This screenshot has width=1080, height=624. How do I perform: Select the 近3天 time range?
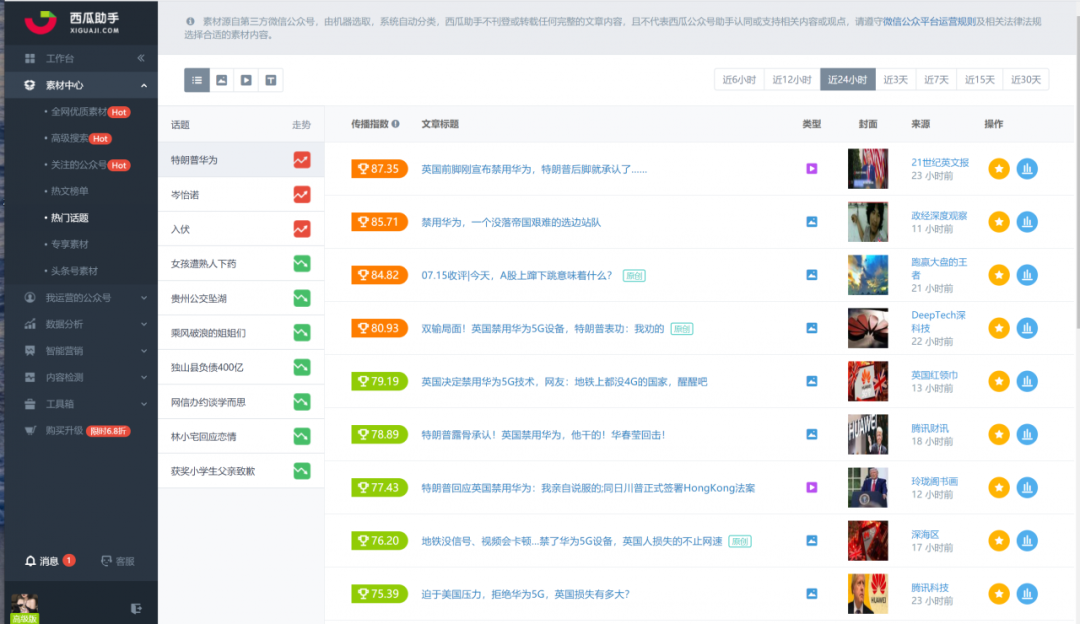(x=895, y=80)
